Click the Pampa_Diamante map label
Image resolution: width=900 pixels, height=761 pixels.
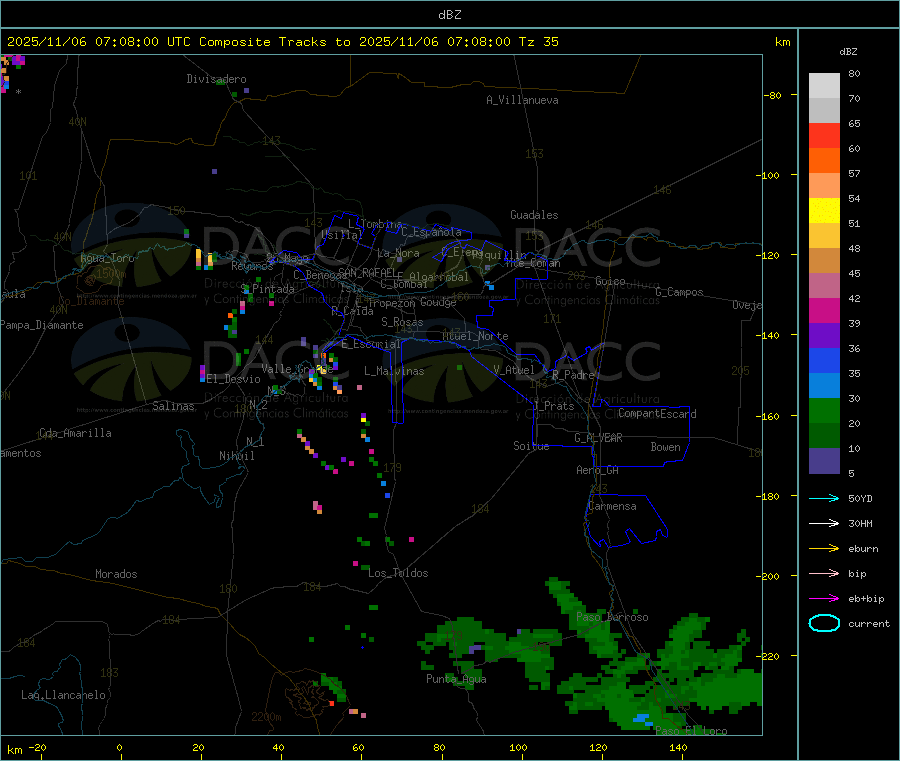42,325
